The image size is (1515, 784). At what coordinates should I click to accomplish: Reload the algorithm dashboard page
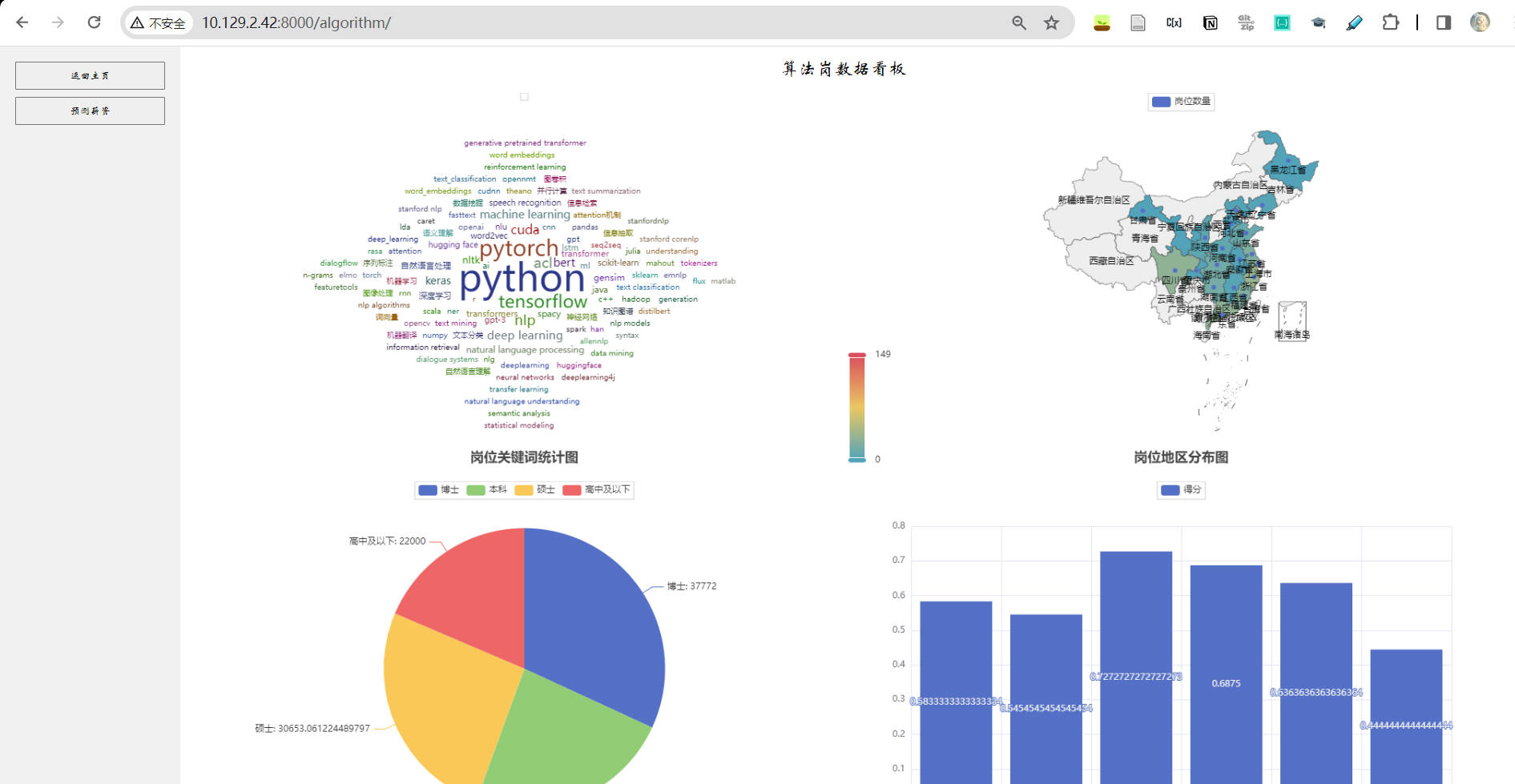coord(94,22)
